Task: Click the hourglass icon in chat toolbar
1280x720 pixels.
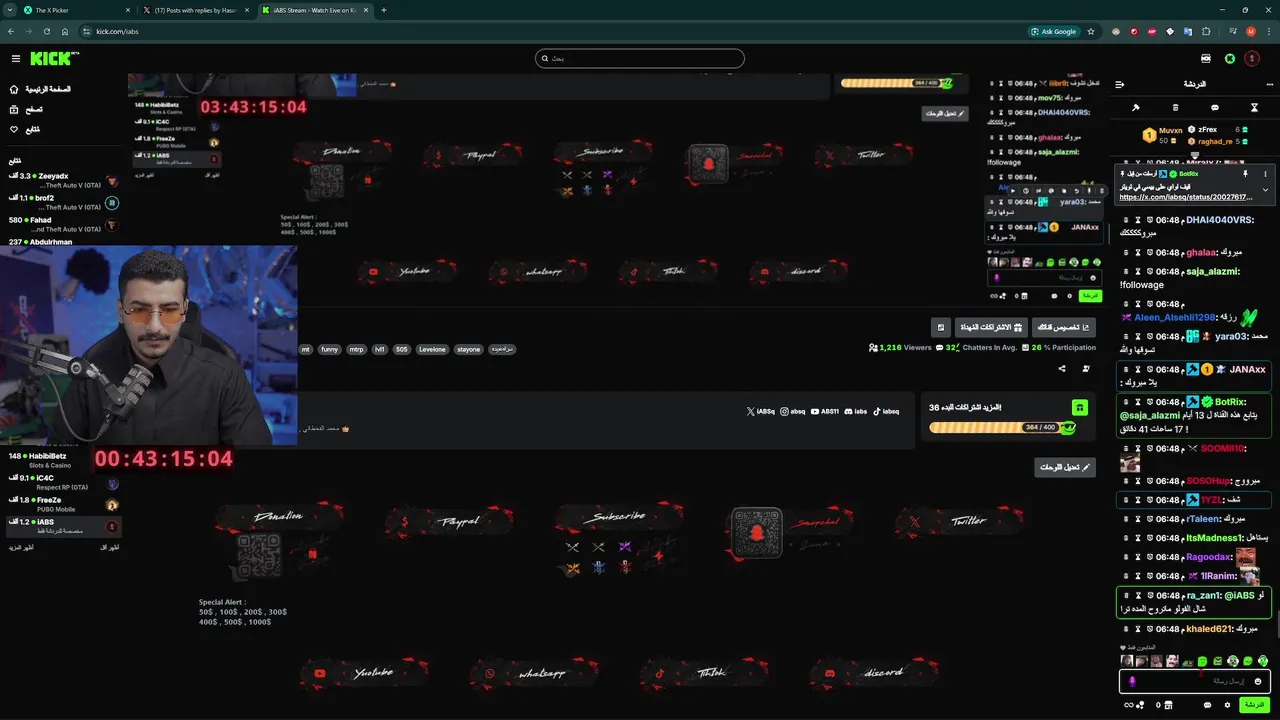Action: pyautogui.click(x=1254, y=107)
